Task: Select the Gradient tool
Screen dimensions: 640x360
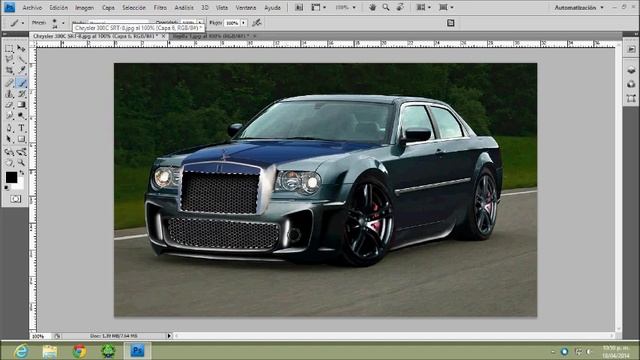Action: [x=21, y=105]
